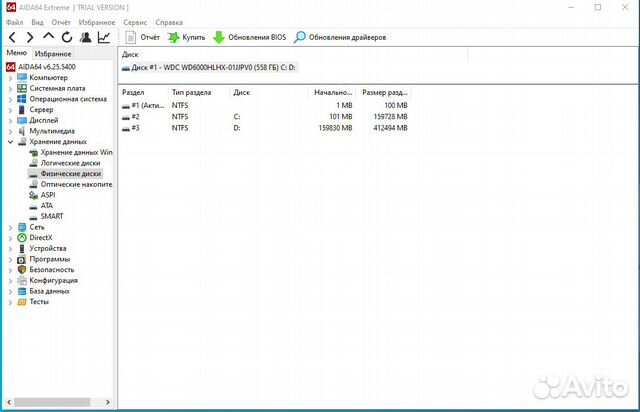Switch to the Меню tab

click(x=16, y=53)
